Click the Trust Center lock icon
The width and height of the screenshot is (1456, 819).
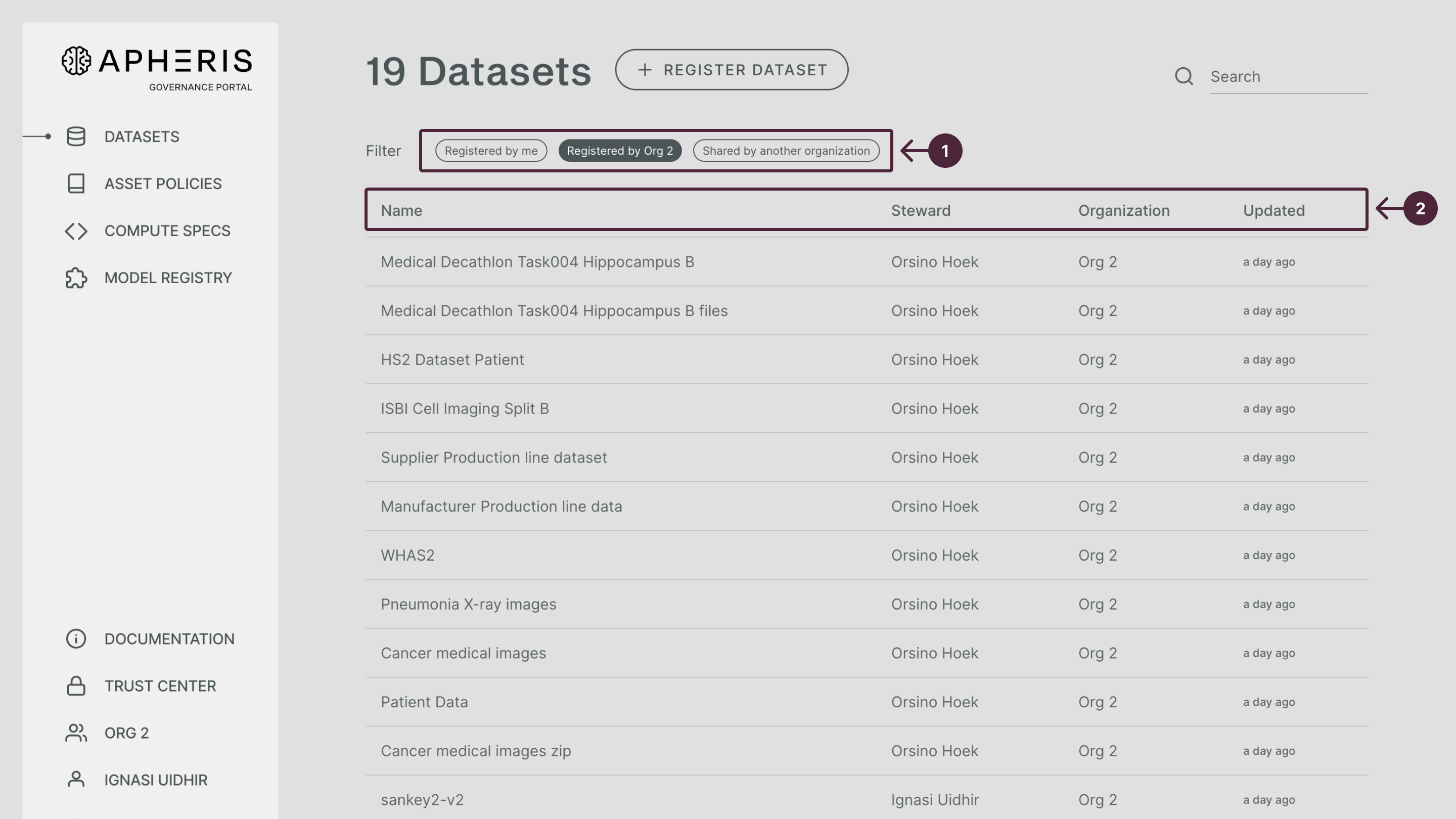(75, 686)
